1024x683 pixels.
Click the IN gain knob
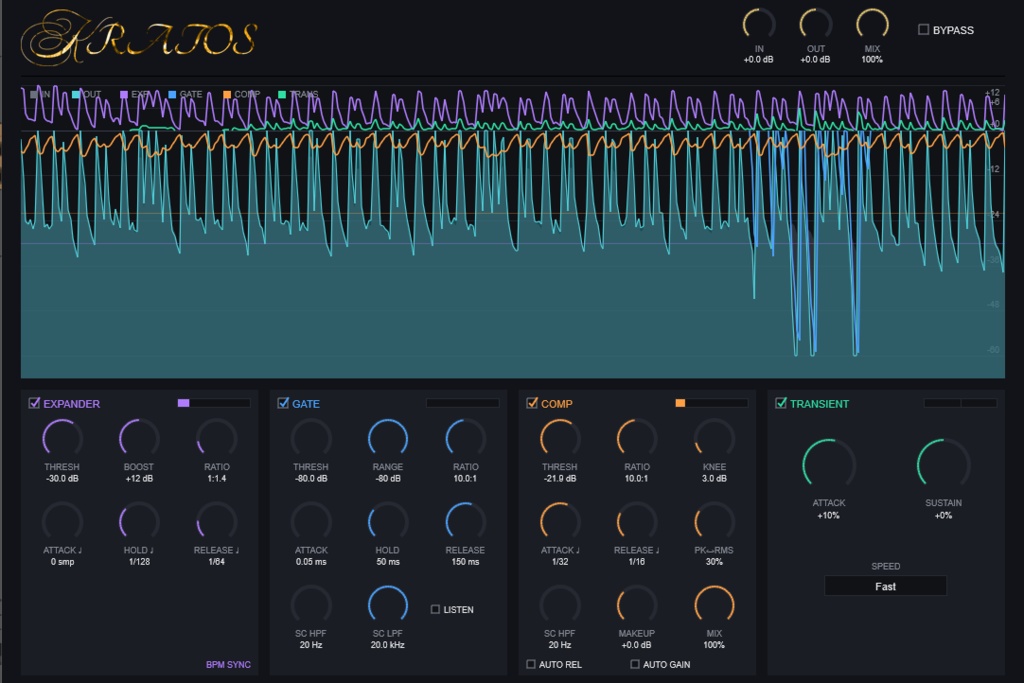click(759, 25)
